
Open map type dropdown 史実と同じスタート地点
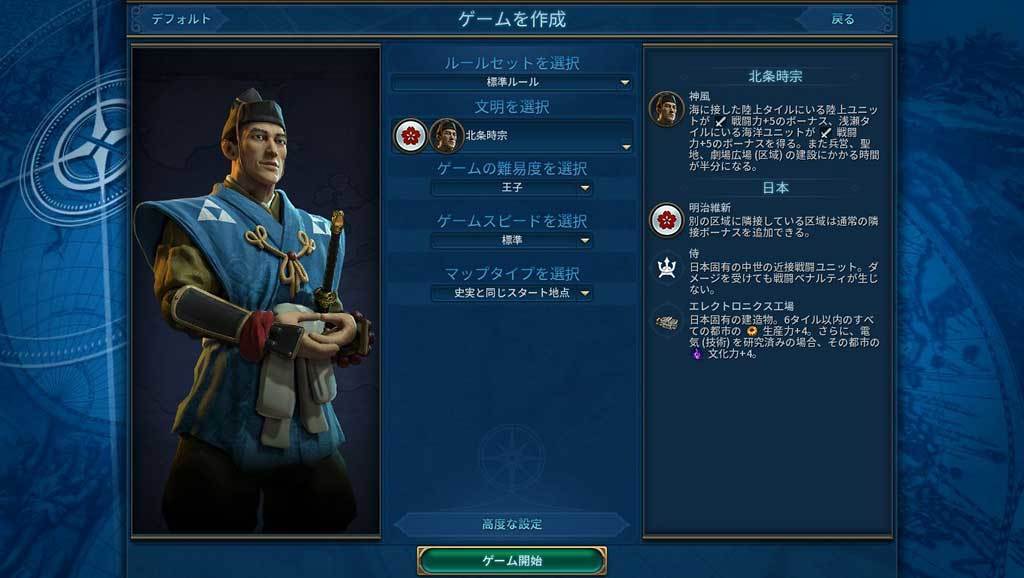pyautogui.click(x=512, y=293)
